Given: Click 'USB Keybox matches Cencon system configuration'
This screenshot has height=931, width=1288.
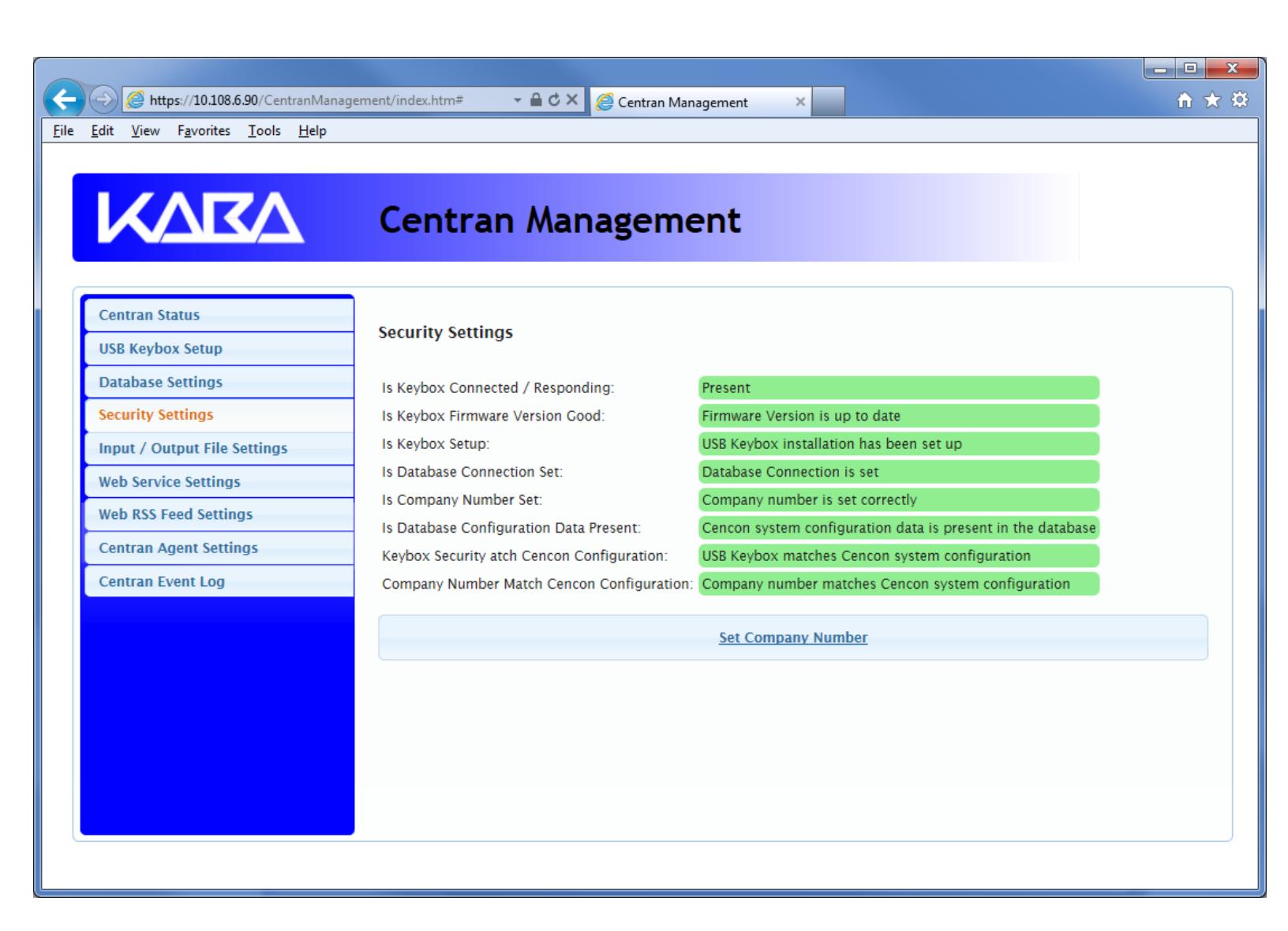Looking at the screenshot, I should (x=899, y=556).
